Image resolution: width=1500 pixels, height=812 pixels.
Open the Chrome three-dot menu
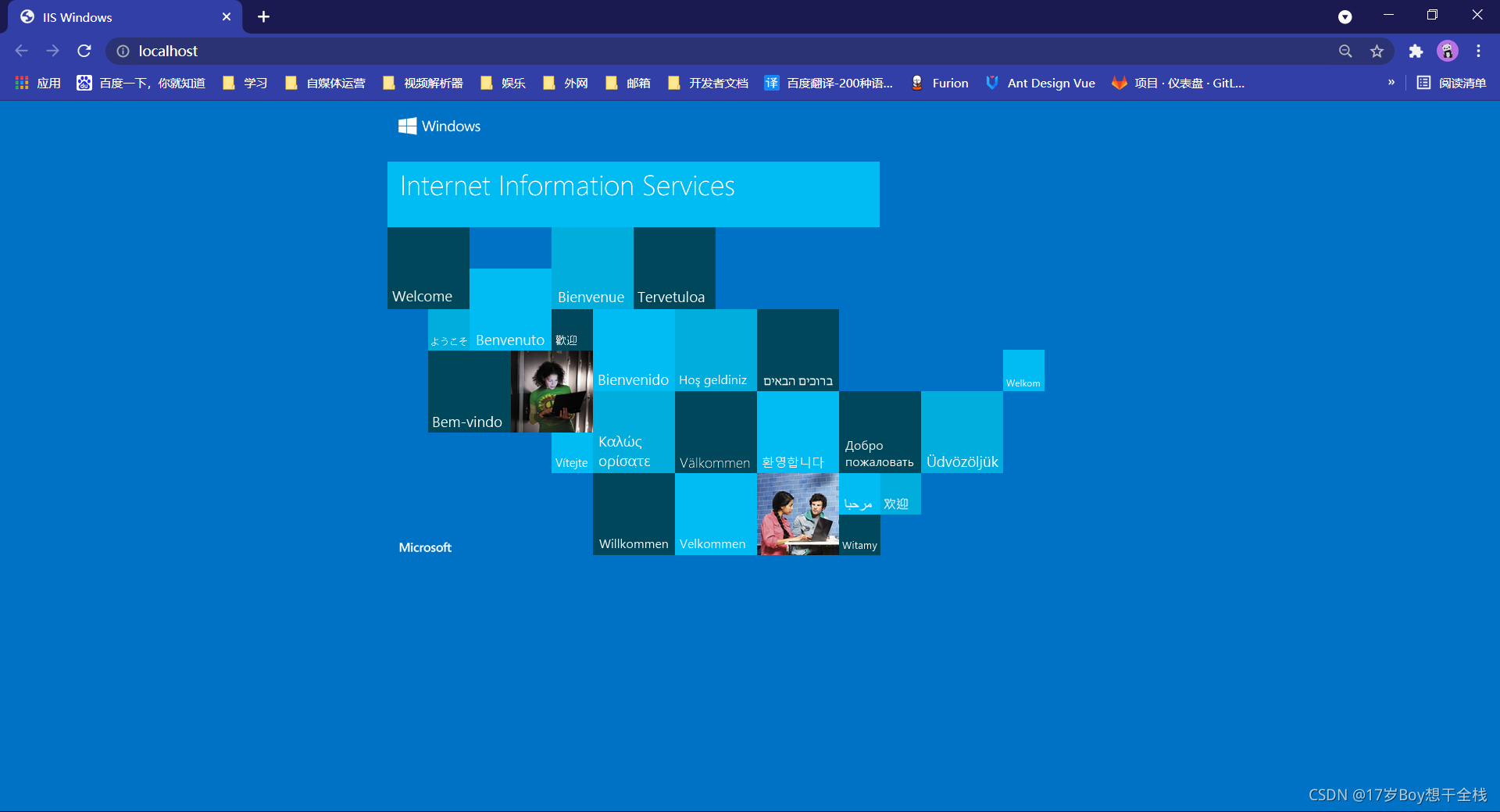pos(1478,51)
